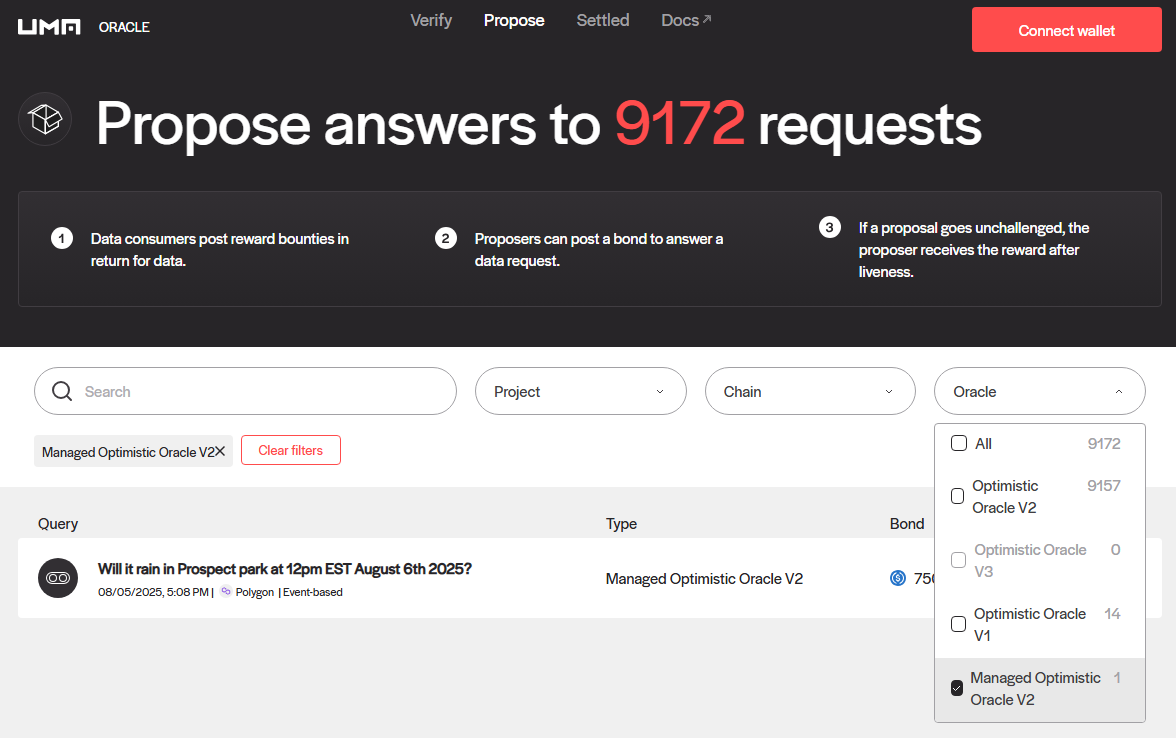Check the All oracle checkbox

958,443
